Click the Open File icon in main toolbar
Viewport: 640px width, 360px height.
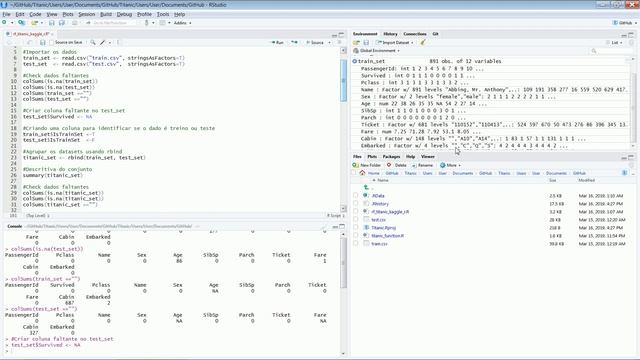click(35, 23)
